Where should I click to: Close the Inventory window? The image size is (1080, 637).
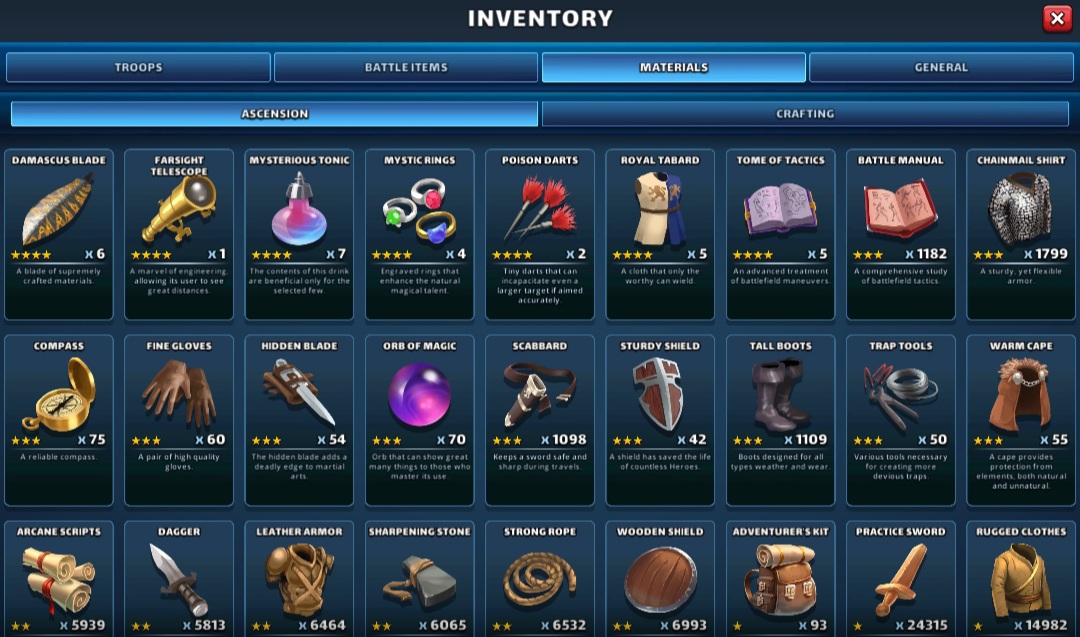[1057, 19]
